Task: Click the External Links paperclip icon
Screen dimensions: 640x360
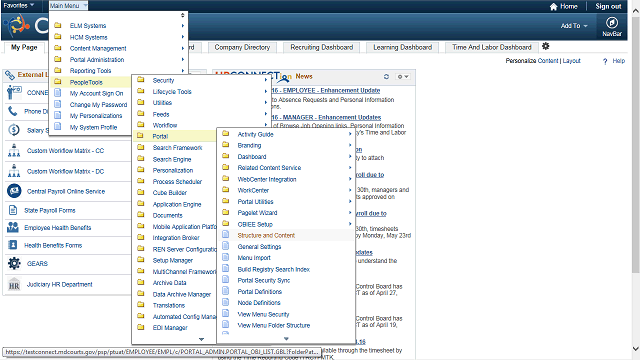Action: click(10, 75)
